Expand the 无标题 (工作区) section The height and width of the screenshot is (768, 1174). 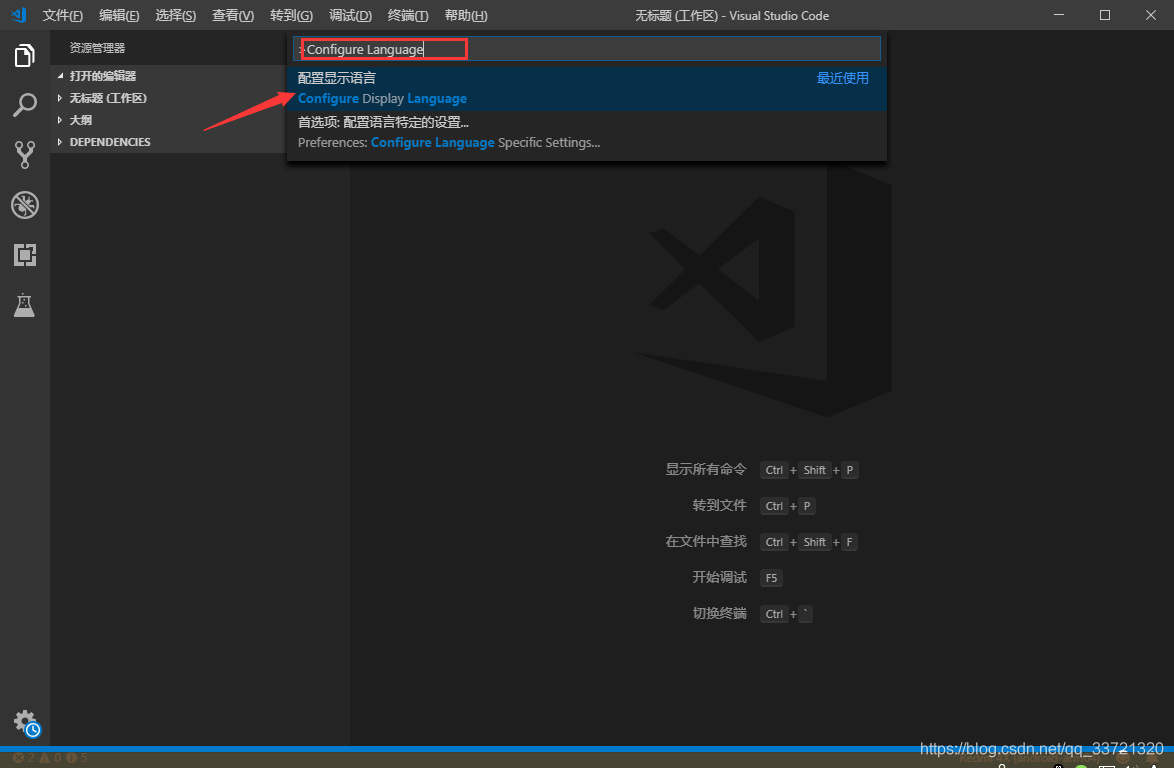(168, 98)
